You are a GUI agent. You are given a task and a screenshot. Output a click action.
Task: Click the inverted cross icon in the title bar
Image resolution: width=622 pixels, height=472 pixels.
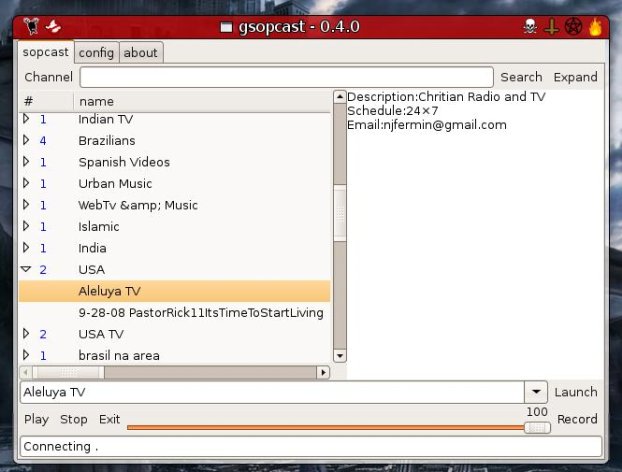pyautogui.click(x=551, y=27)
